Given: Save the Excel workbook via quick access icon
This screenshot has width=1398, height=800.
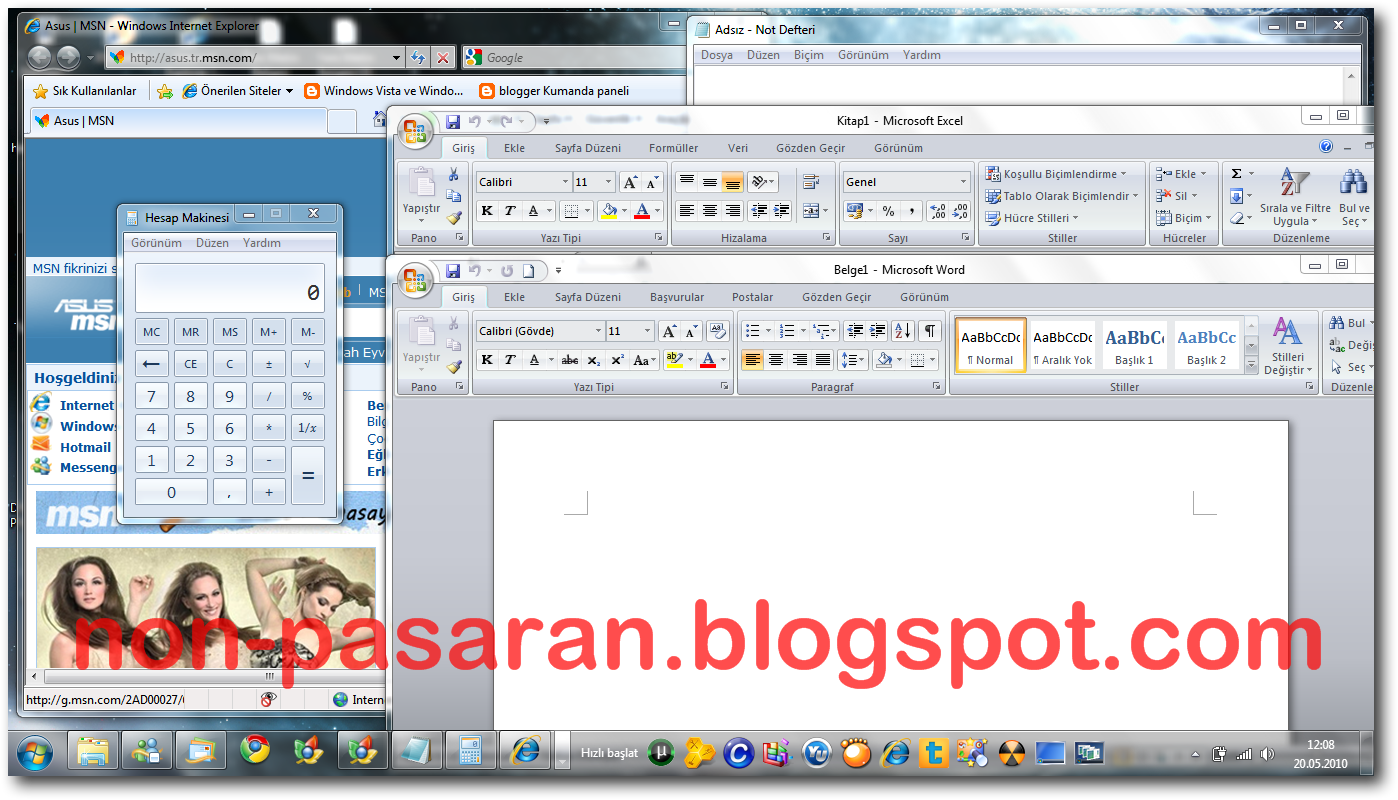Looking at the screenshot, I should point(453,121).
